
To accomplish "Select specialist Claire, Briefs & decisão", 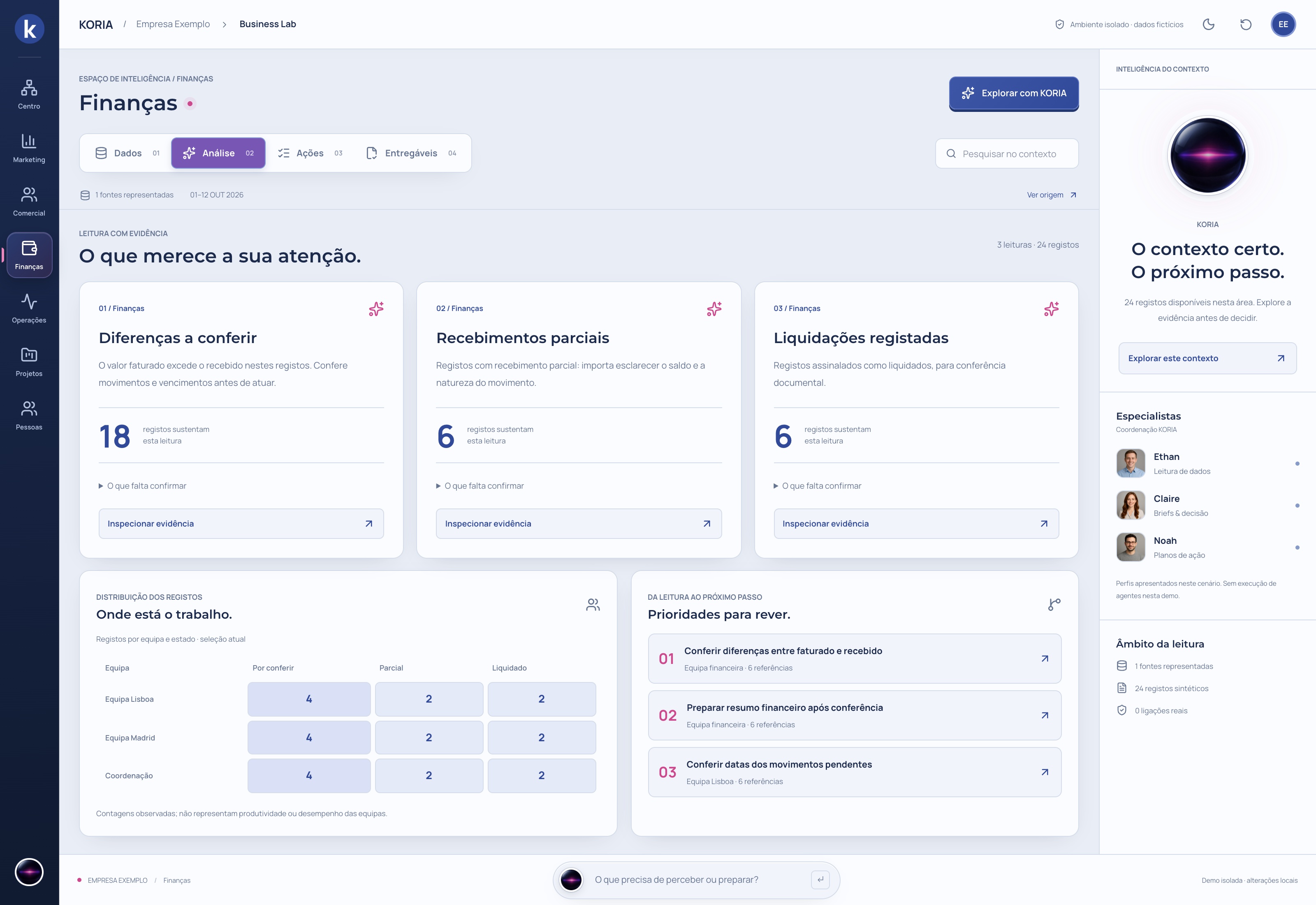I will [1207, 505].
